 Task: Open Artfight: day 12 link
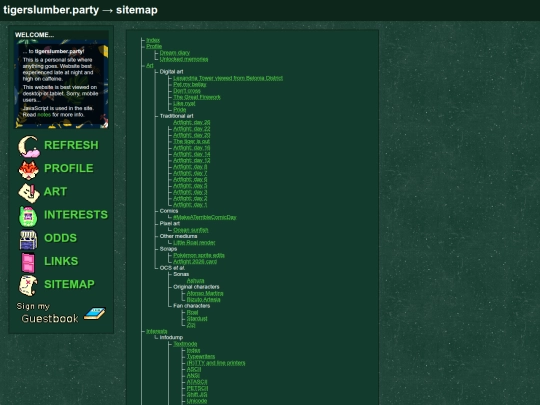[191, 160]
